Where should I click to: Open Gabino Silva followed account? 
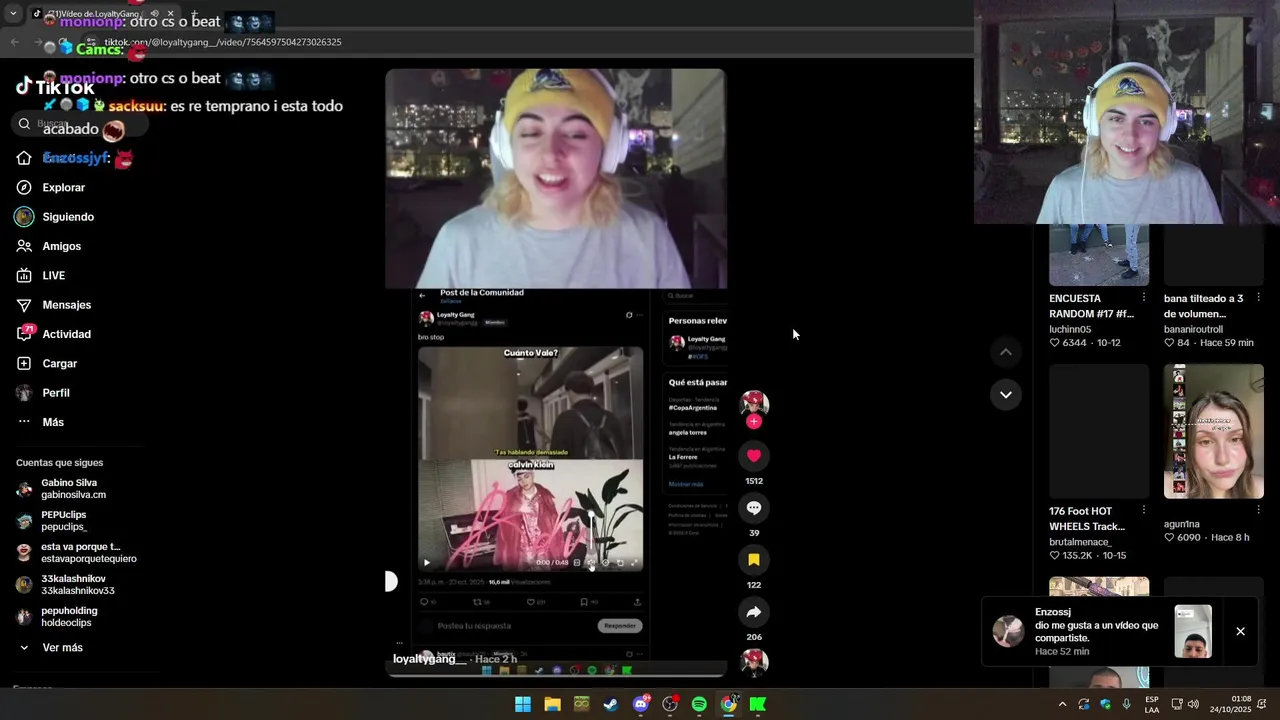pyautogui.click(x=62, y=489)
